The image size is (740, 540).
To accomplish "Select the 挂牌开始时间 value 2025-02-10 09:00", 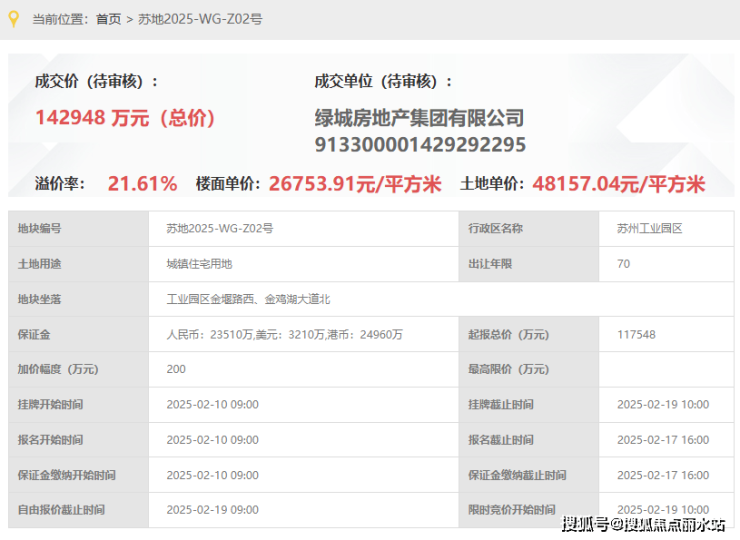I will [x=212, y=405].
